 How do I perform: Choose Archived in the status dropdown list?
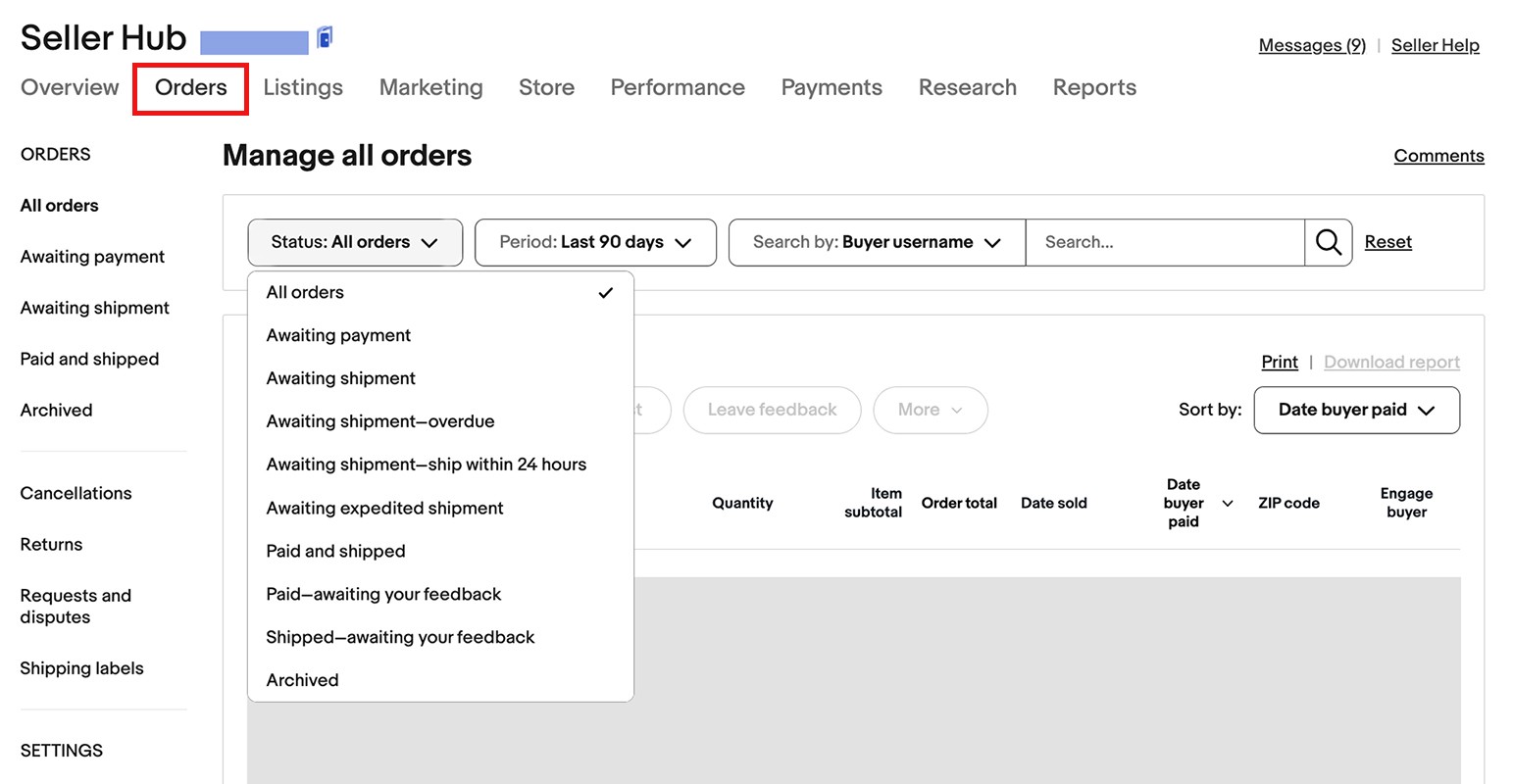(440, 680)
